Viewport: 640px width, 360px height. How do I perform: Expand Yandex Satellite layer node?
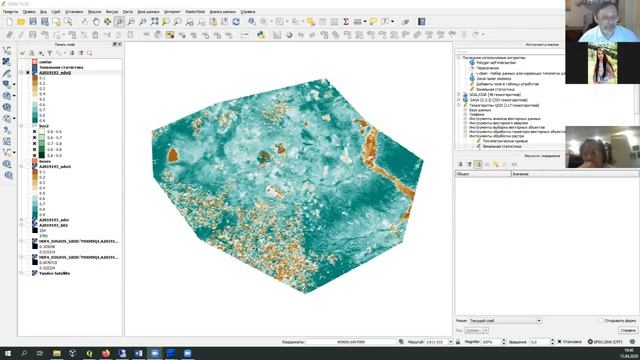tap(22, 273)
